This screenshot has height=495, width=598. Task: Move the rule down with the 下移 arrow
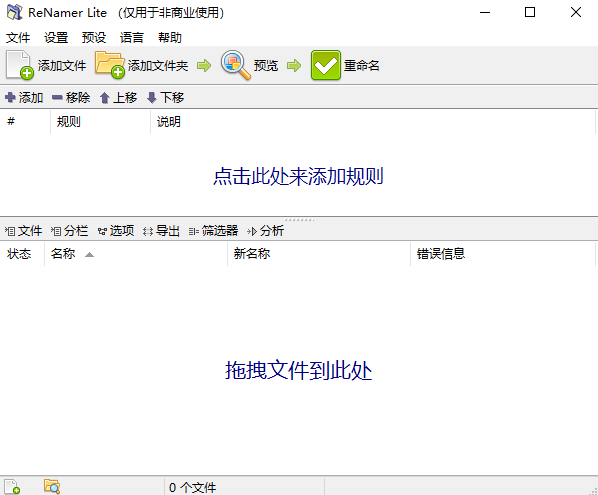coord(151,98)
